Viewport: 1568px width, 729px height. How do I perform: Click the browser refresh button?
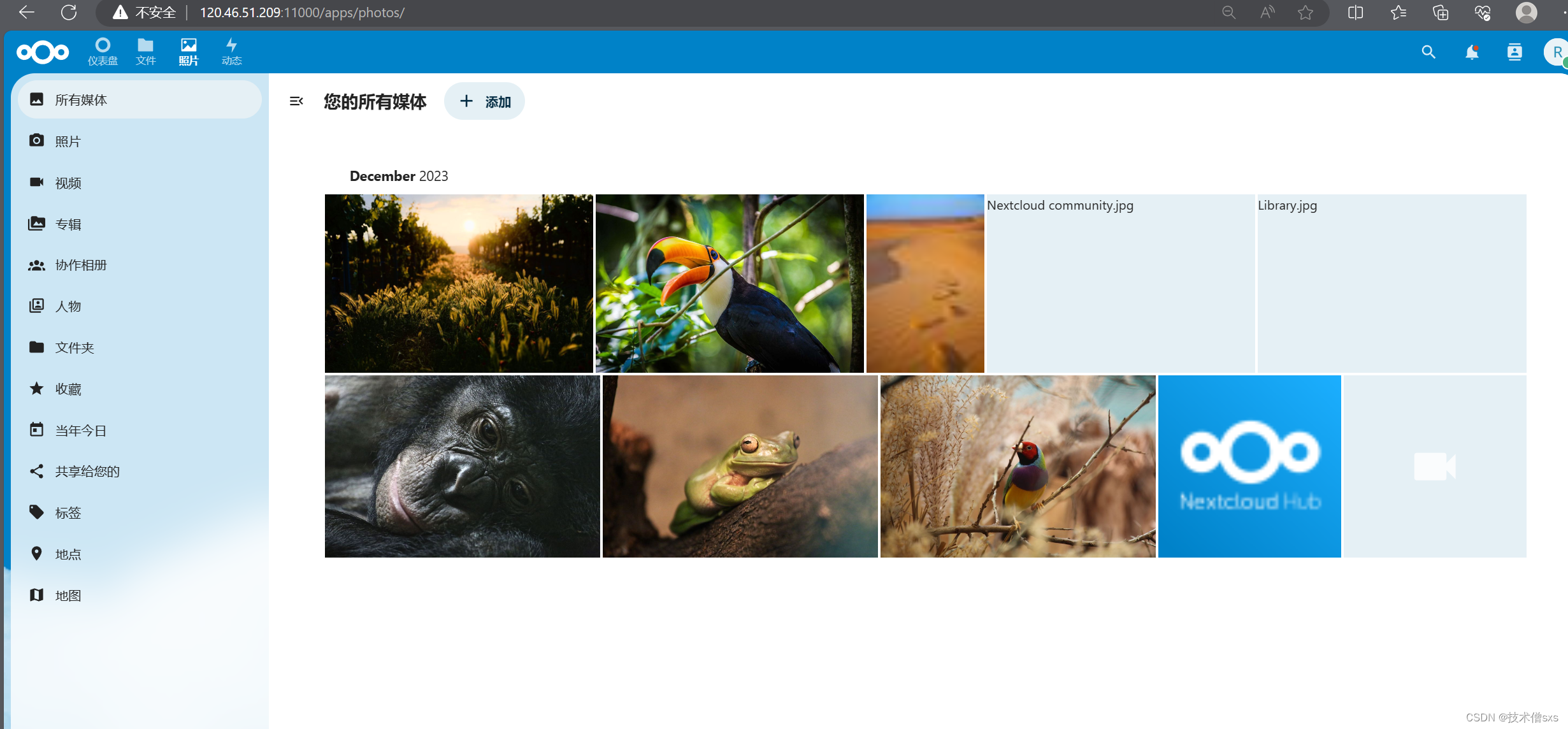pyautogui.click(x=69, y=12)
